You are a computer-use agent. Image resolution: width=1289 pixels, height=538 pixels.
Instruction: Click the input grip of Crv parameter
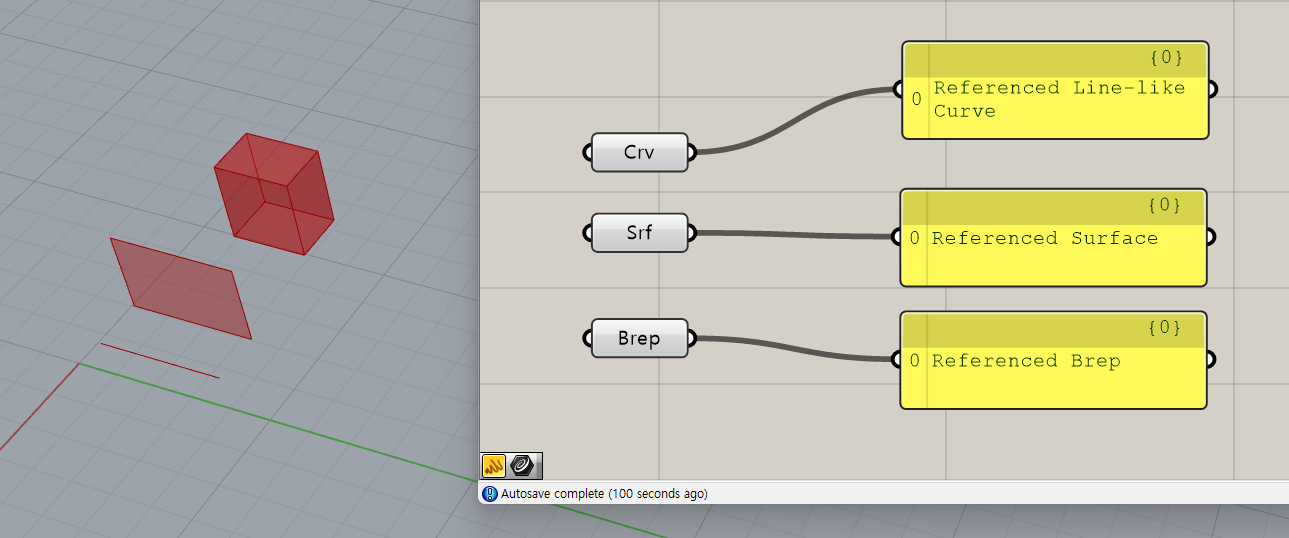(587, 153)
